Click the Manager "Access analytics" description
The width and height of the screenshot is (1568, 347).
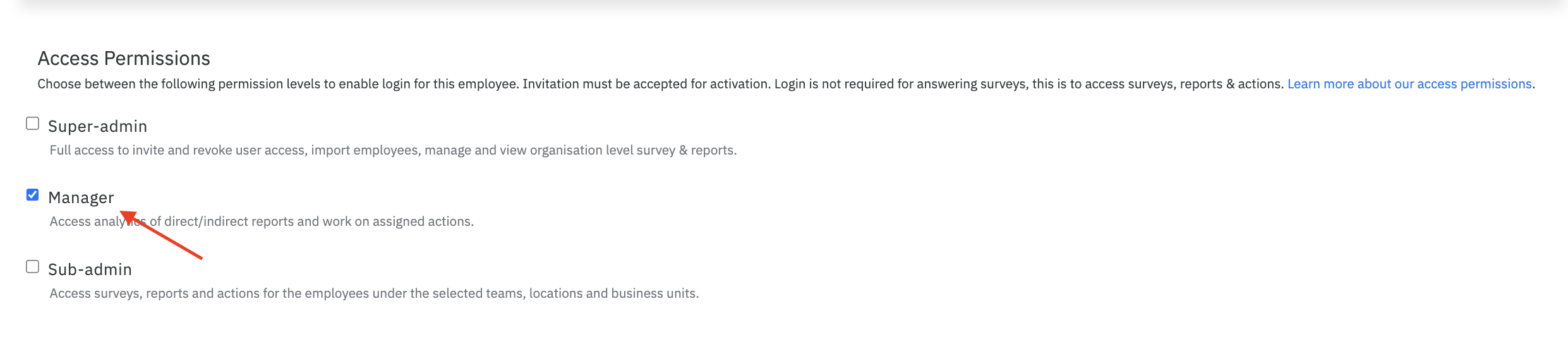[x=262, y=221]
